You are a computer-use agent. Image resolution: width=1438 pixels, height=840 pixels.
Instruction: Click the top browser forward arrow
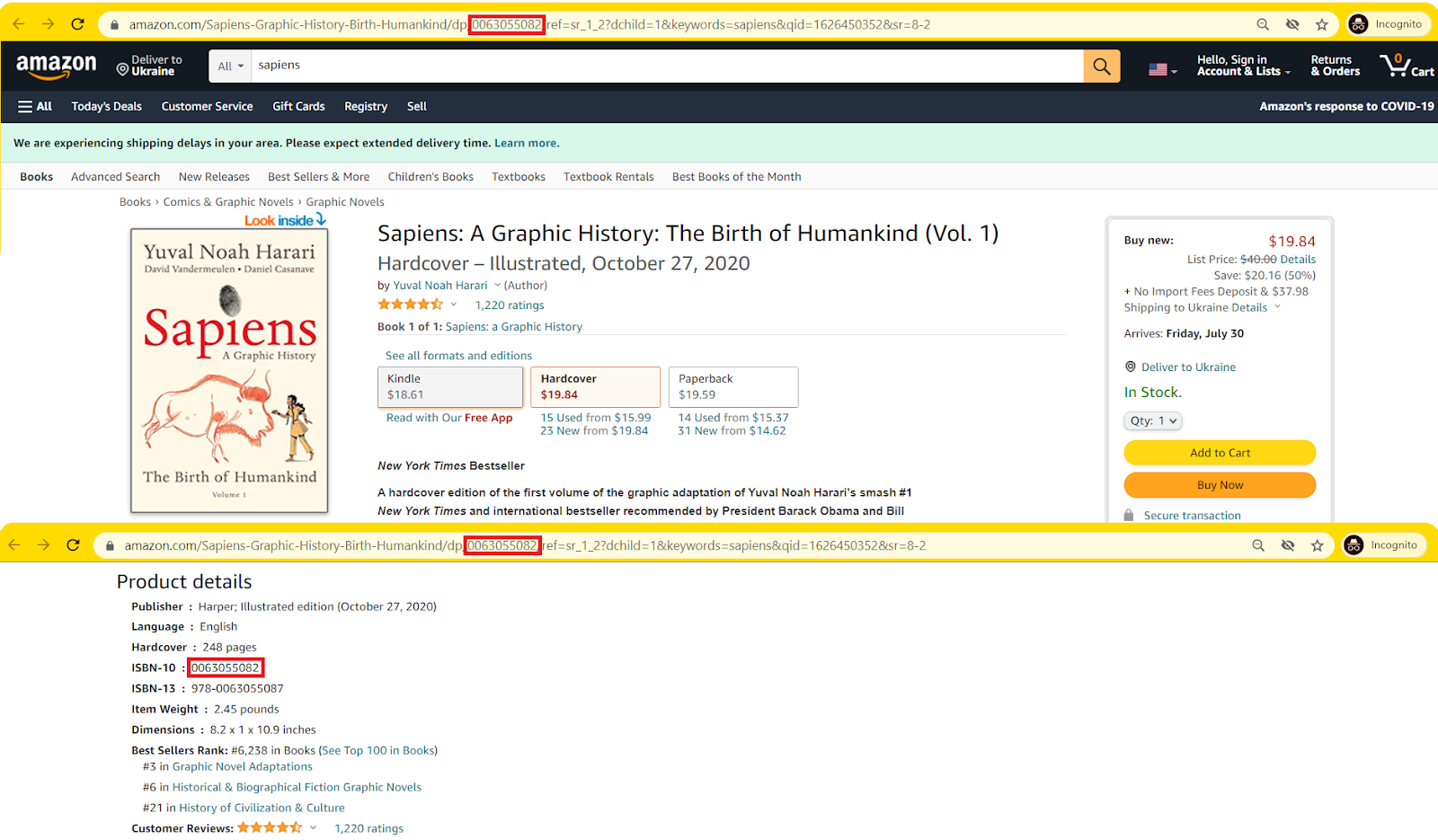(x=49, y=24)
